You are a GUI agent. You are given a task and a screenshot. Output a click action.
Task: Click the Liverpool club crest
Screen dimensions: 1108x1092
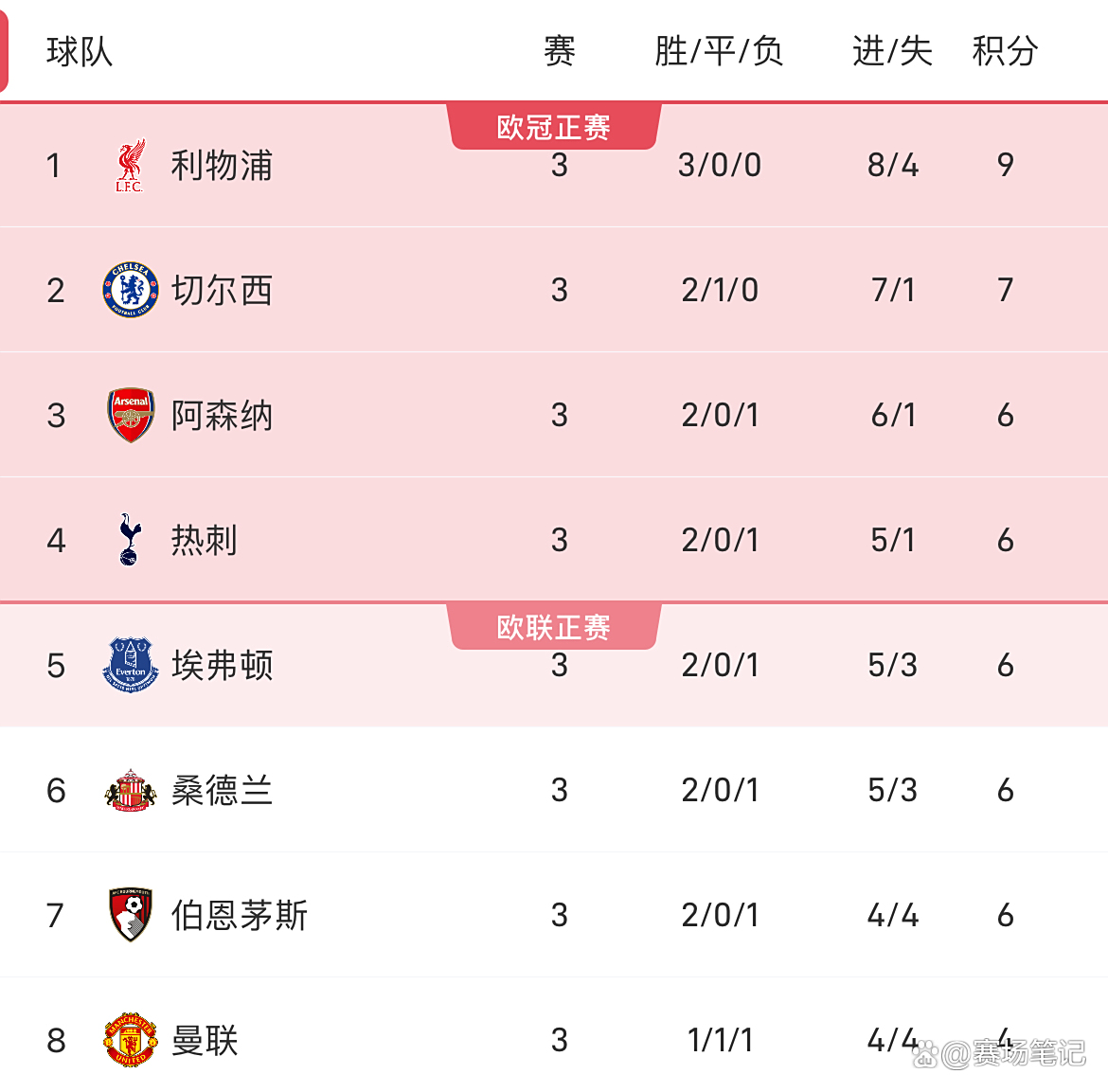point(130,166)
